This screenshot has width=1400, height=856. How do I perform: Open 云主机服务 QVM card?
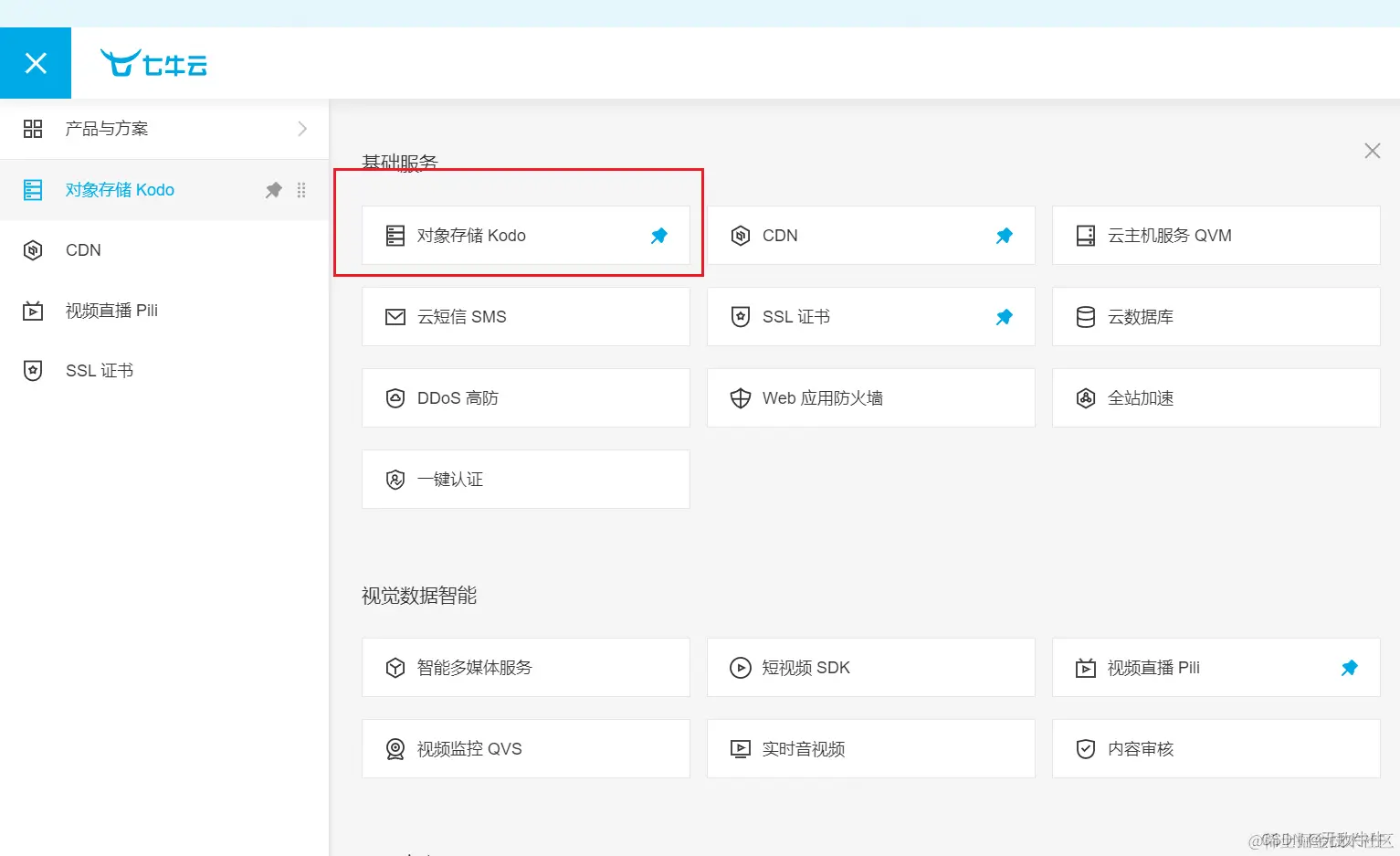click(1216, 236)
